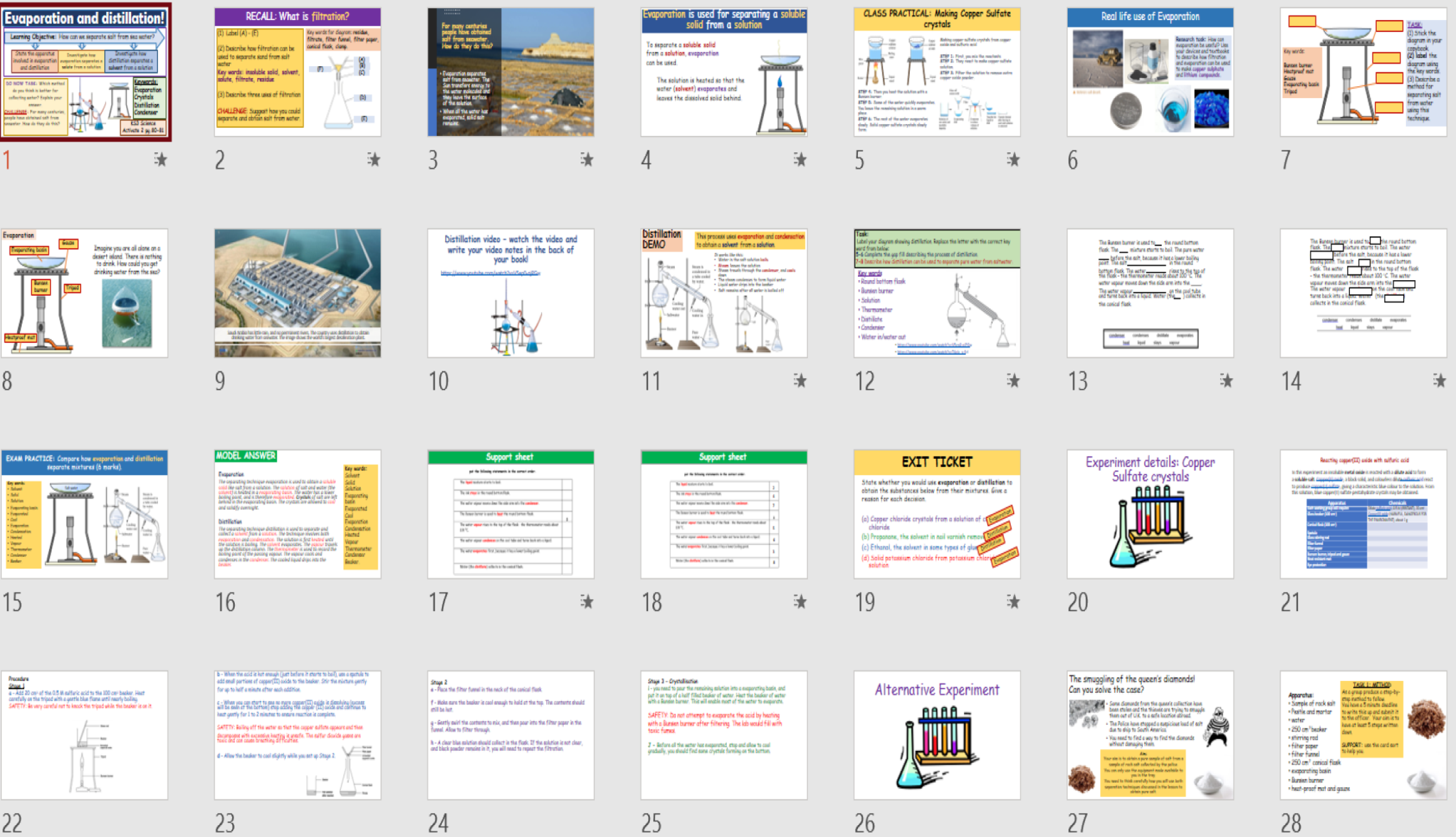Image resolution: width=1456 pixels, height=837 pixels.
Task: Preview transition star beside slide 17 support sheet
Action: [587, 602]
